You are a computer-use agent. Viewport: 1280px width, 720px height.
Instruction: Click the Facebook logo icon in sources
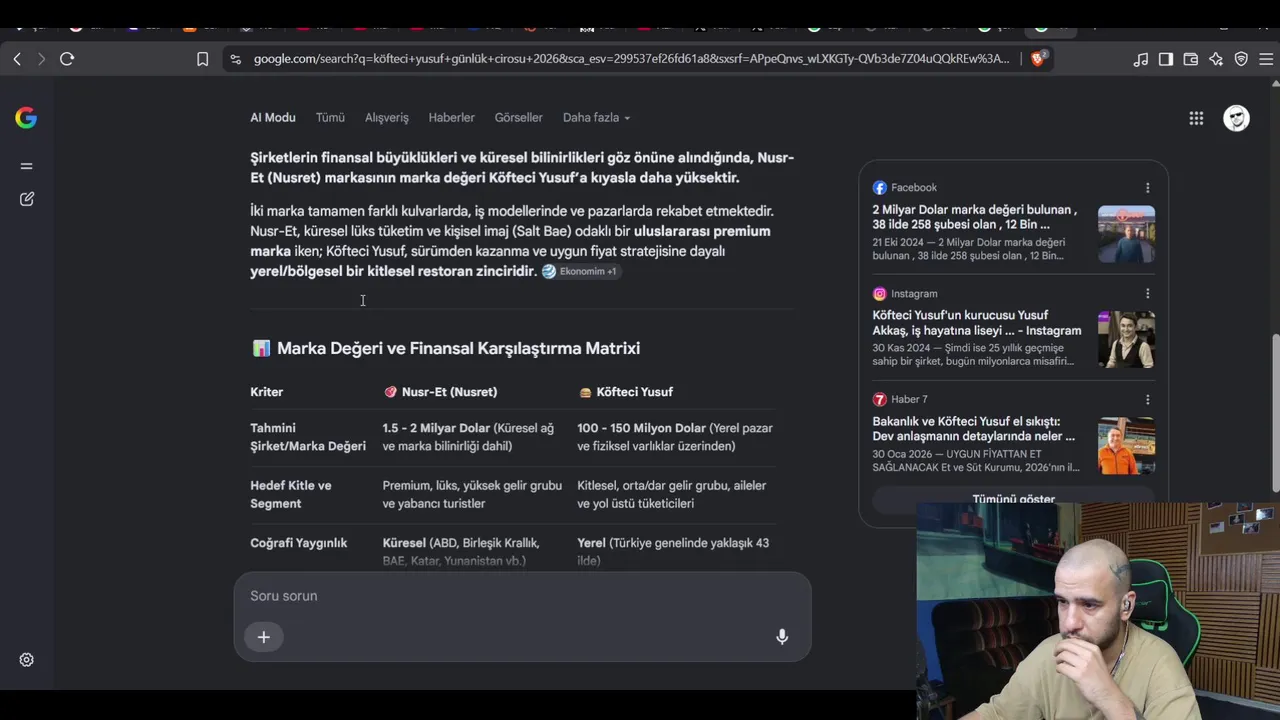[880, 188]
